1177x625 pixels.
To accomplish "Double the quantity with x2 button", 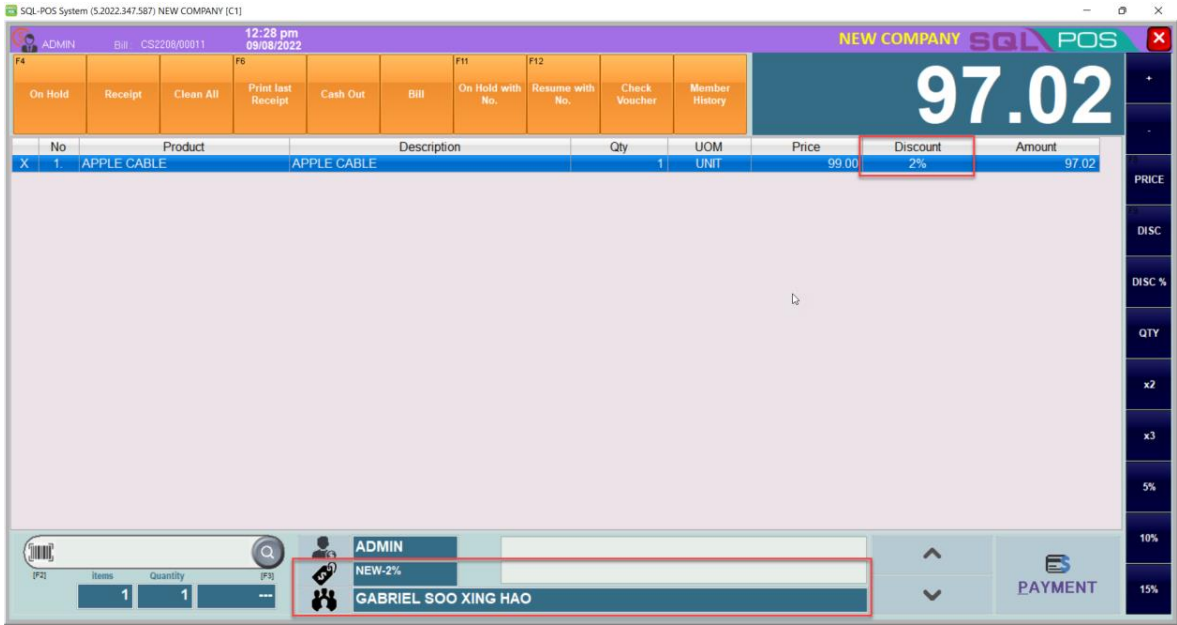I will (1149, 385).
